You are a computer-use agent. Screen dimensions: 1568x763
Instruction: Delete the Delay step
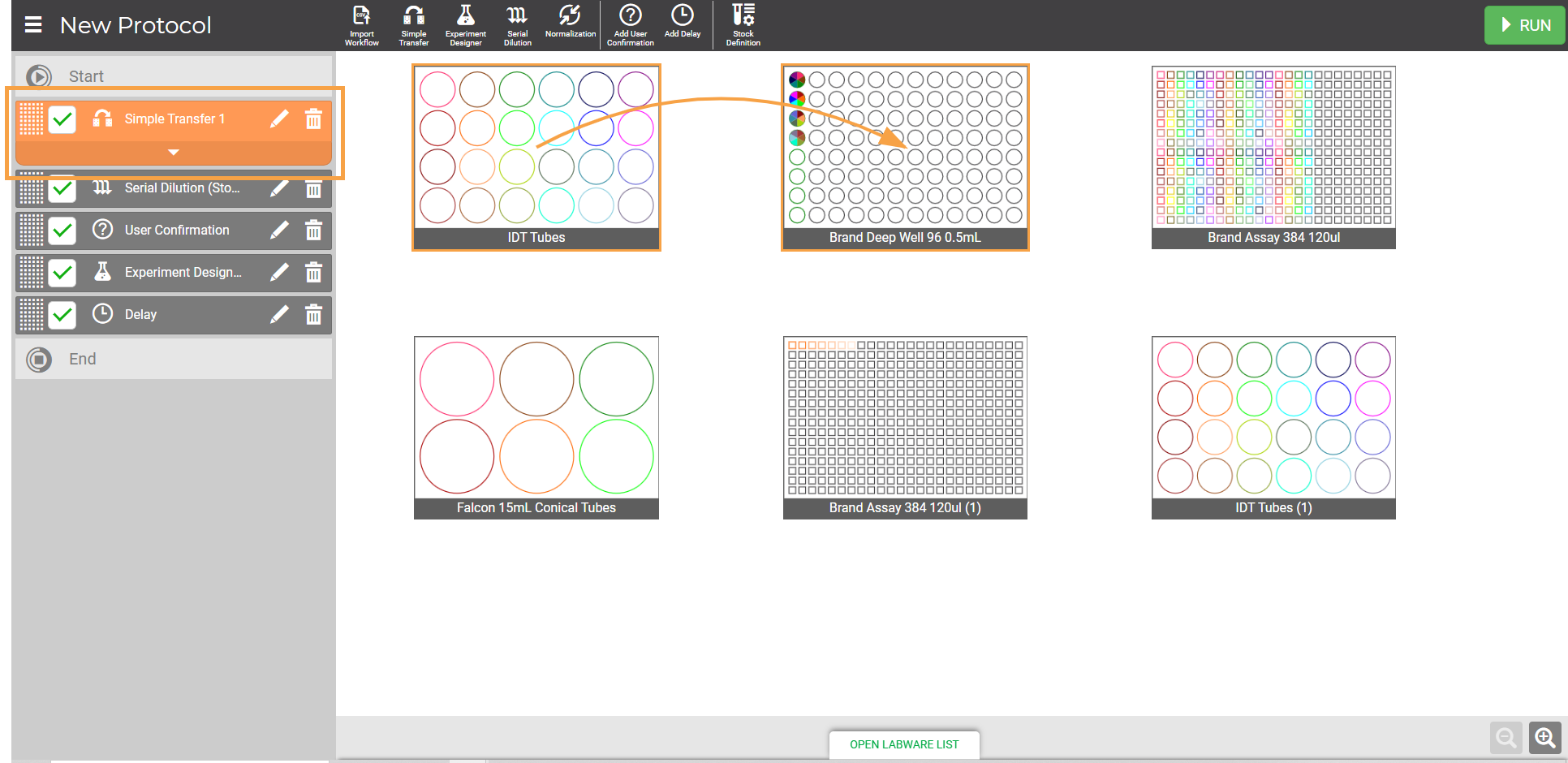[x=313, y=315]
